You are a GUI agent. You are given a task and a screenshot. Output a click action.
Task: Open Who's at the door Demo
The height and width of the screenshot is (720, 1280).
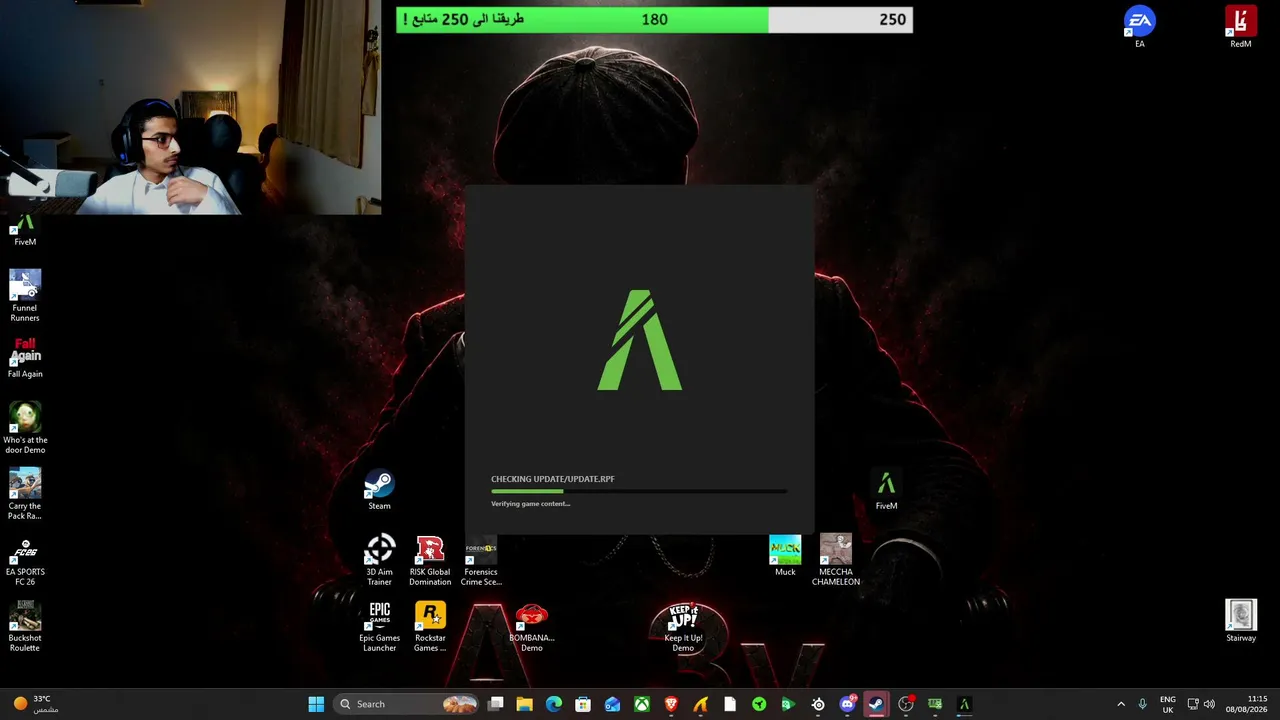[25, 428]
